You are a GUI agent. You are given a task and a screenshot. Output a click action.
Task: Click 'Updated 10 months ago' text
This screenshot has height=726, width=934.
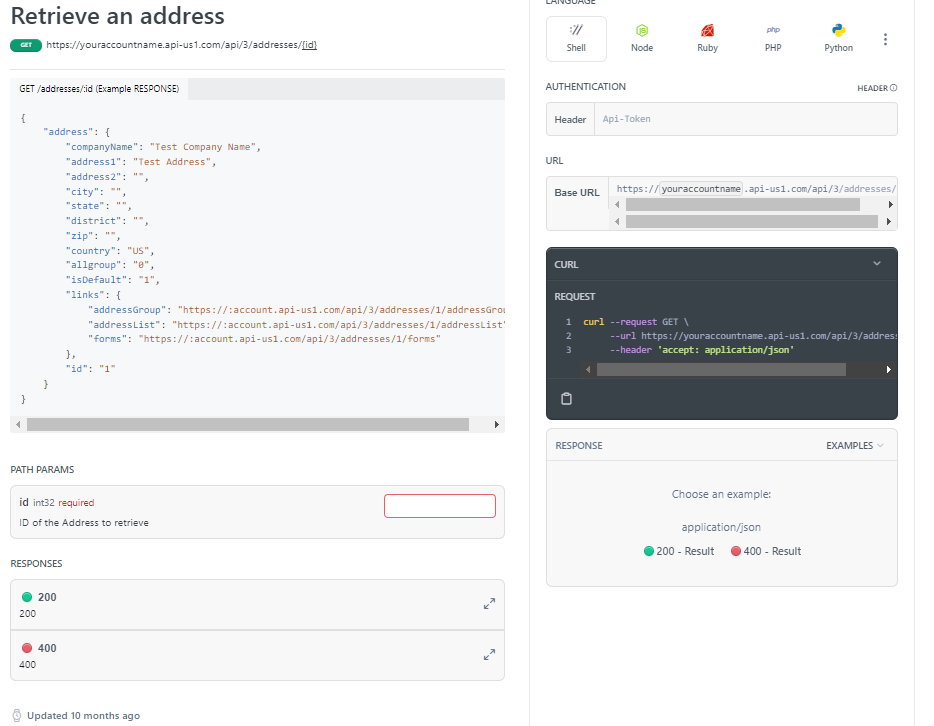click(83, 716)
